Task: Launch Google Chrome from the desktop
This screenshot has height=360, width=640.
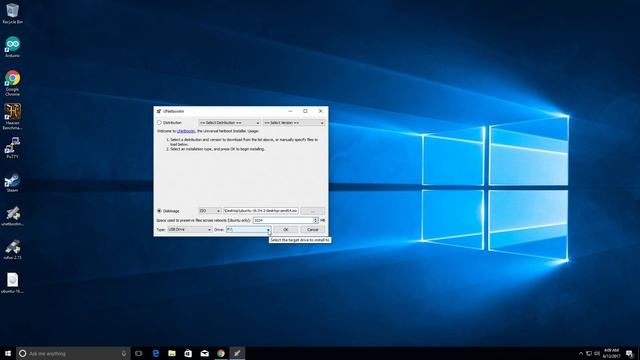Action: coord(12,83)
